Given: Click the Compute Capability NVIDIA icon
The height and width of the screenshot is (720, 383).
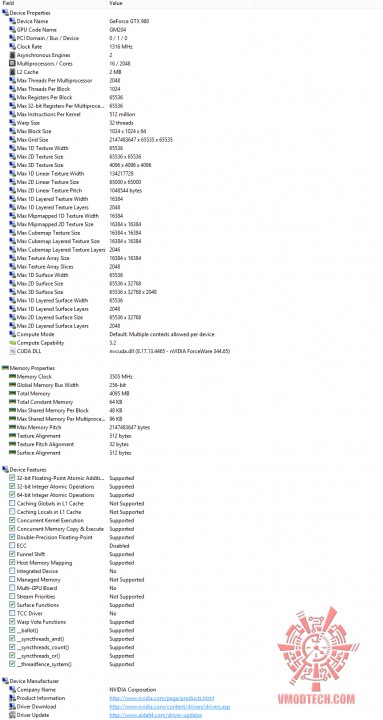Looking at the screenshot, I should click(12, 343).
